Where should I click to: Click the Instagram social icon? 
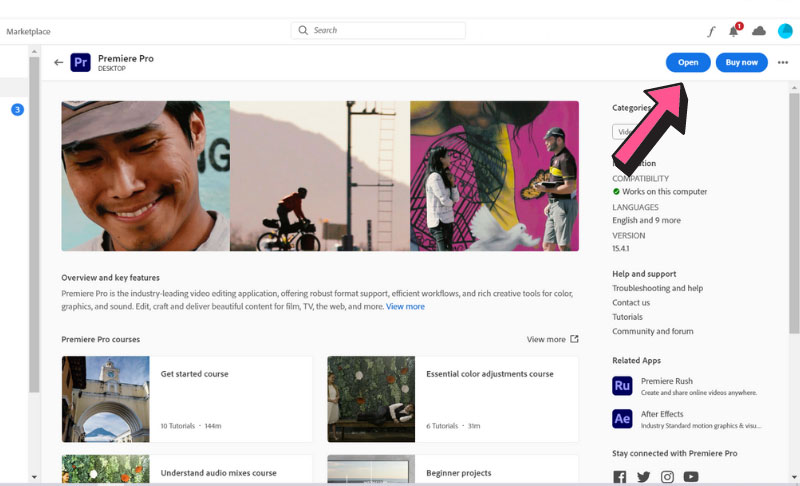667,477
